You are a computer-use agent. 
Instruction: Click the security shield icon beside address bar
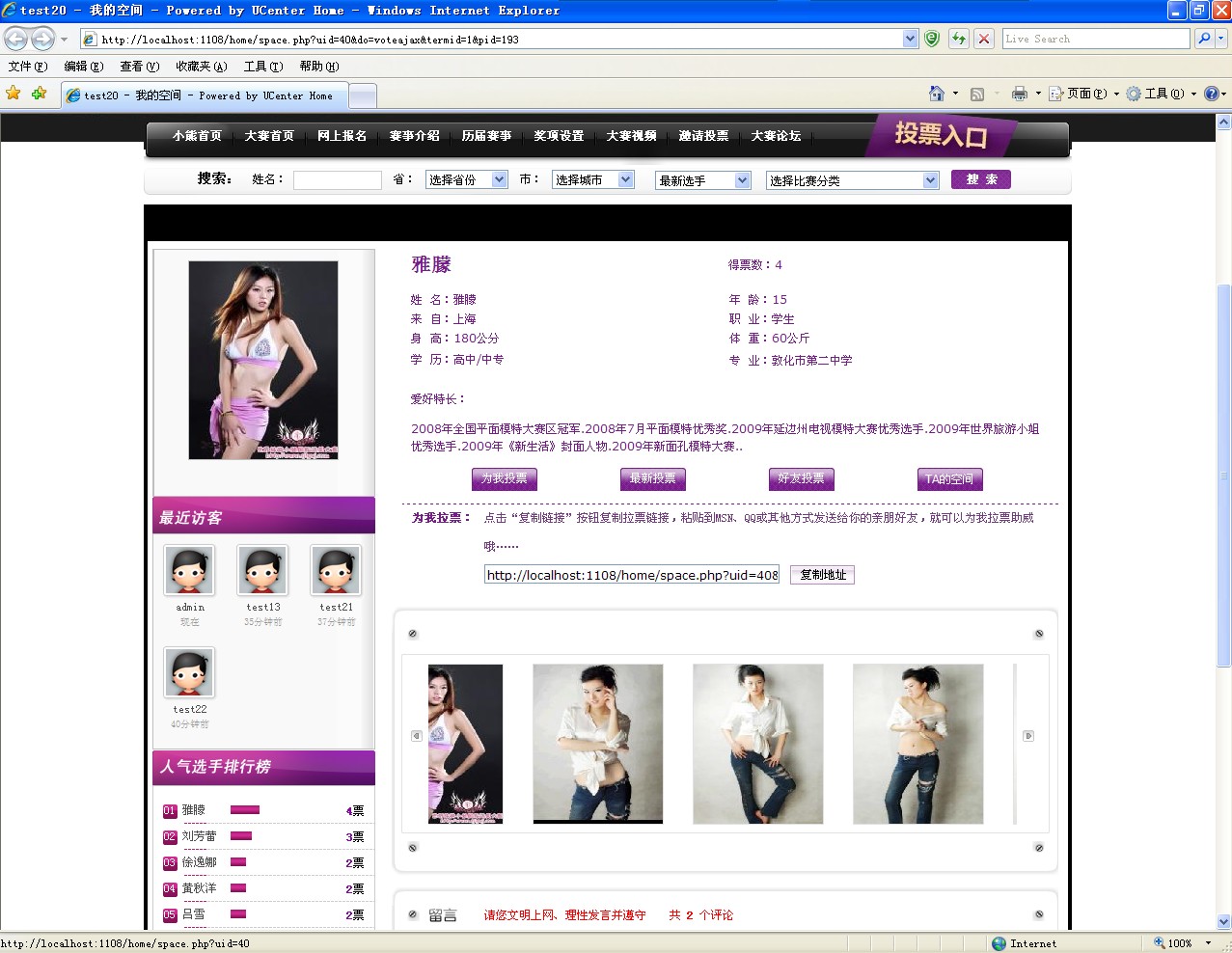click(932, 39)
